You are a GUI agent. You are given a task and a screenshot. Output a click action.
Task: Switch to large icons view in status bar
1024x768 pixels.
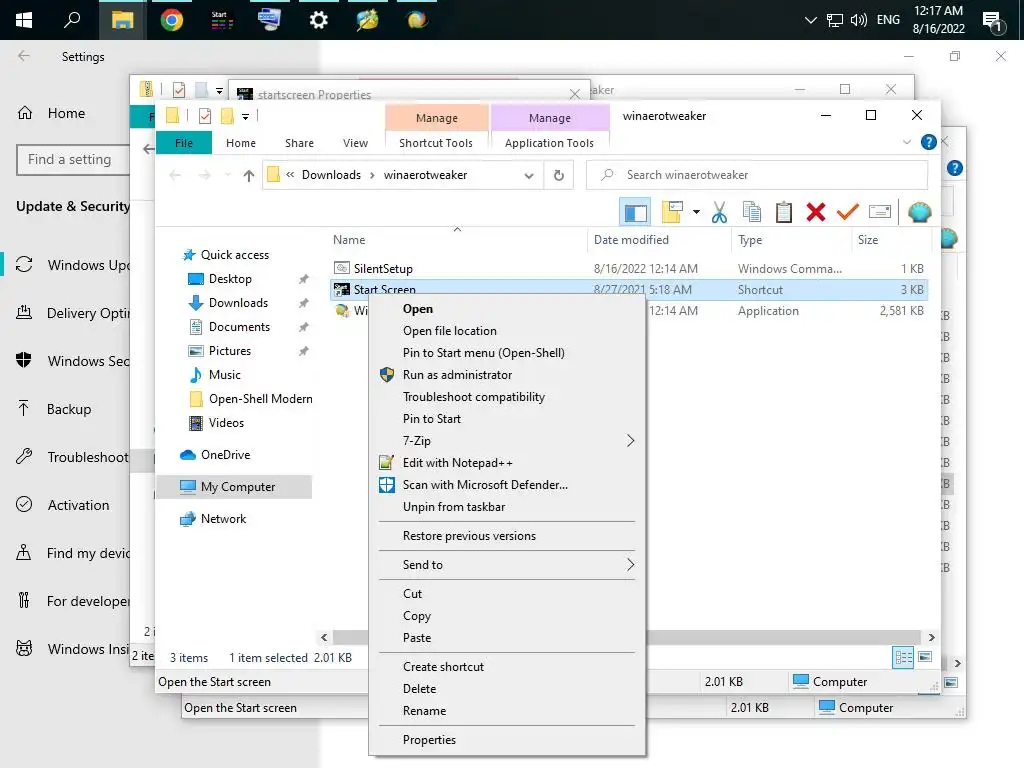(x=925, y=657)
